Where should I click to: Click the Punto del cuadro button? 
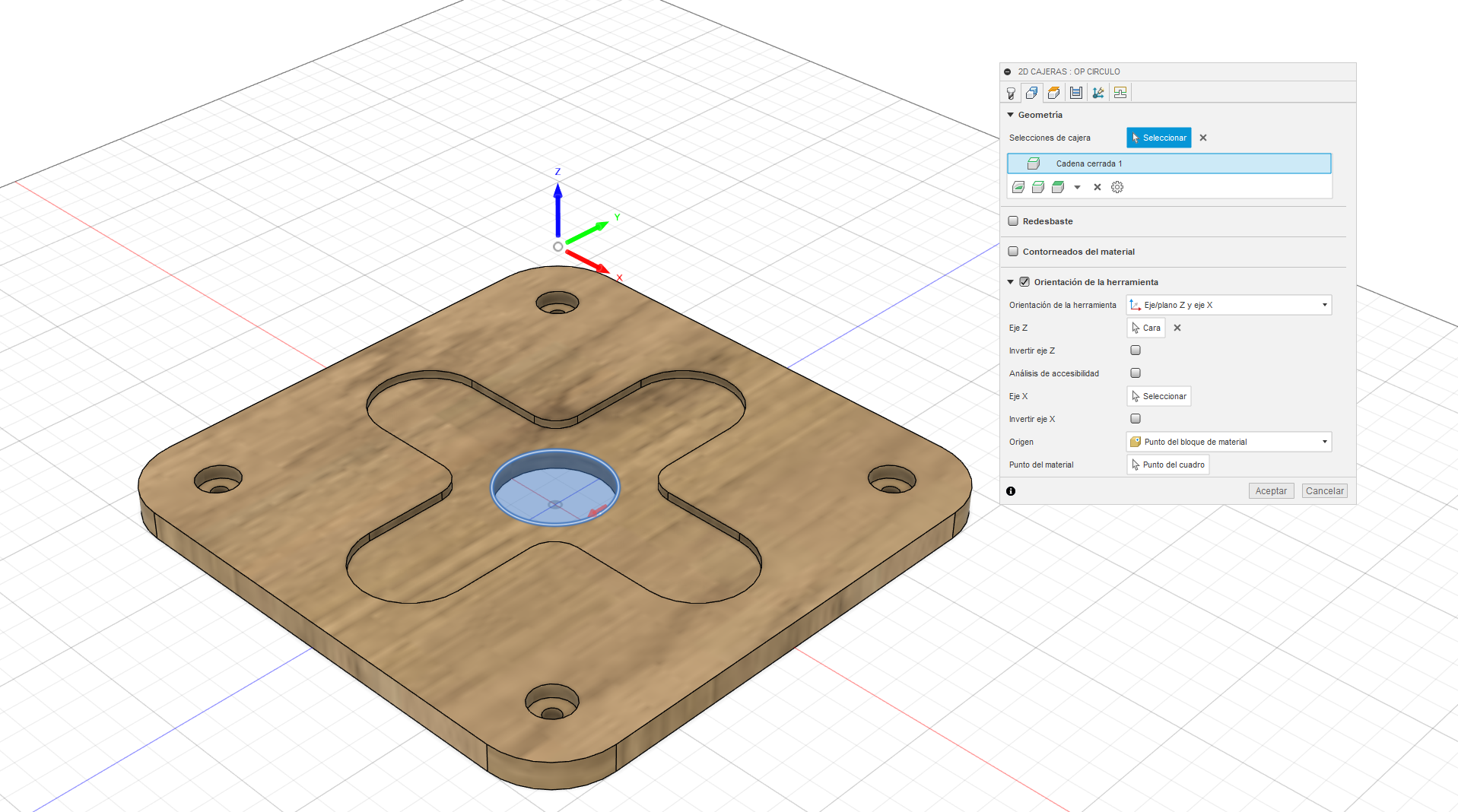pos(1167,465)
